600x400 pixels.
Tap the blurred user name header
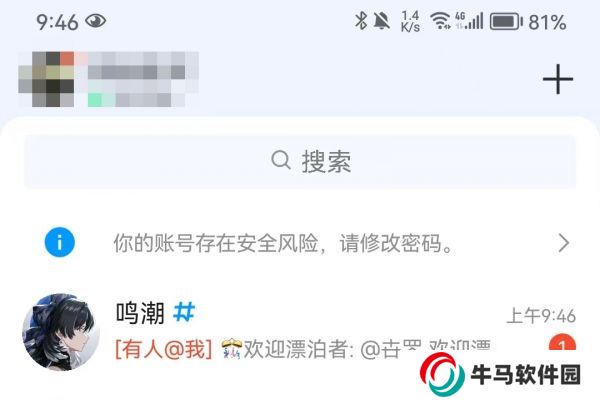[x=142, y=79]
